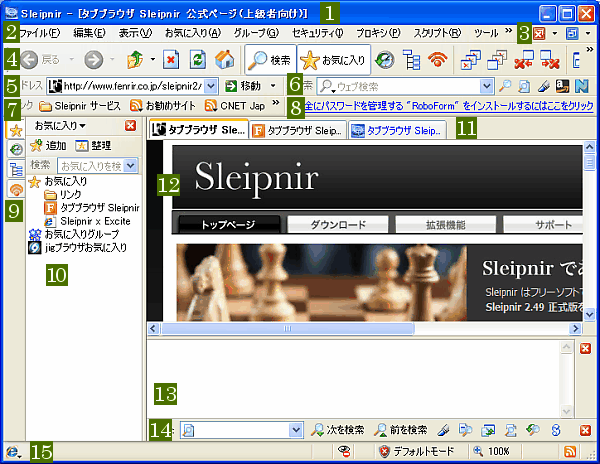Image resolution: width=600 pixels, height=464 pixels.
Task: Open the セキュリティ menu
Action: coord(318,33)
